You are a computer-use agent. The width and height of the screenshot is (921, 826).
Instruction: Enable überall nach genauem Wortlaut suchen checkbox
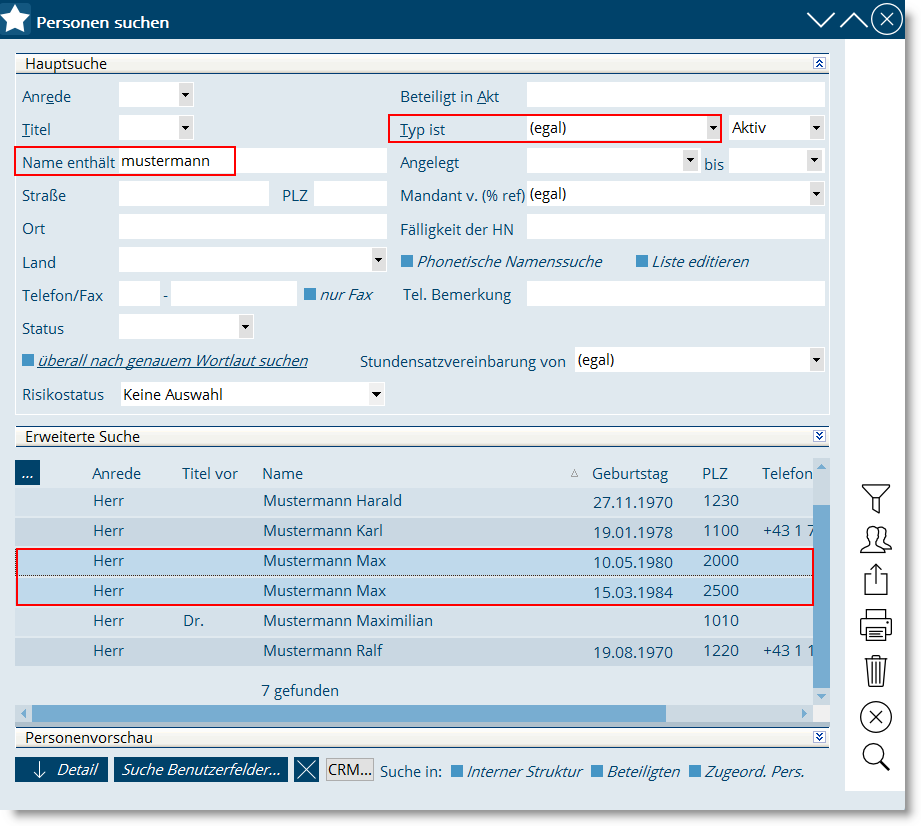(28, 360)
